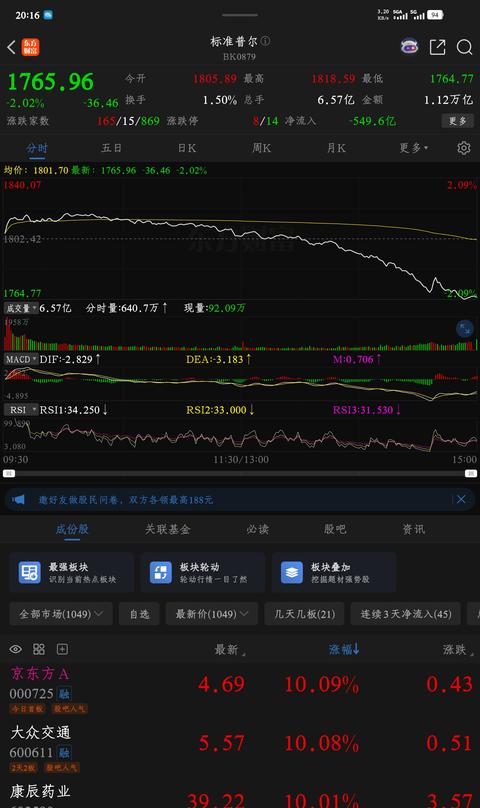The height and width of the screenshot is (808, 480).
Task: Open the robot assistant icon
Action: pos(409,47)
